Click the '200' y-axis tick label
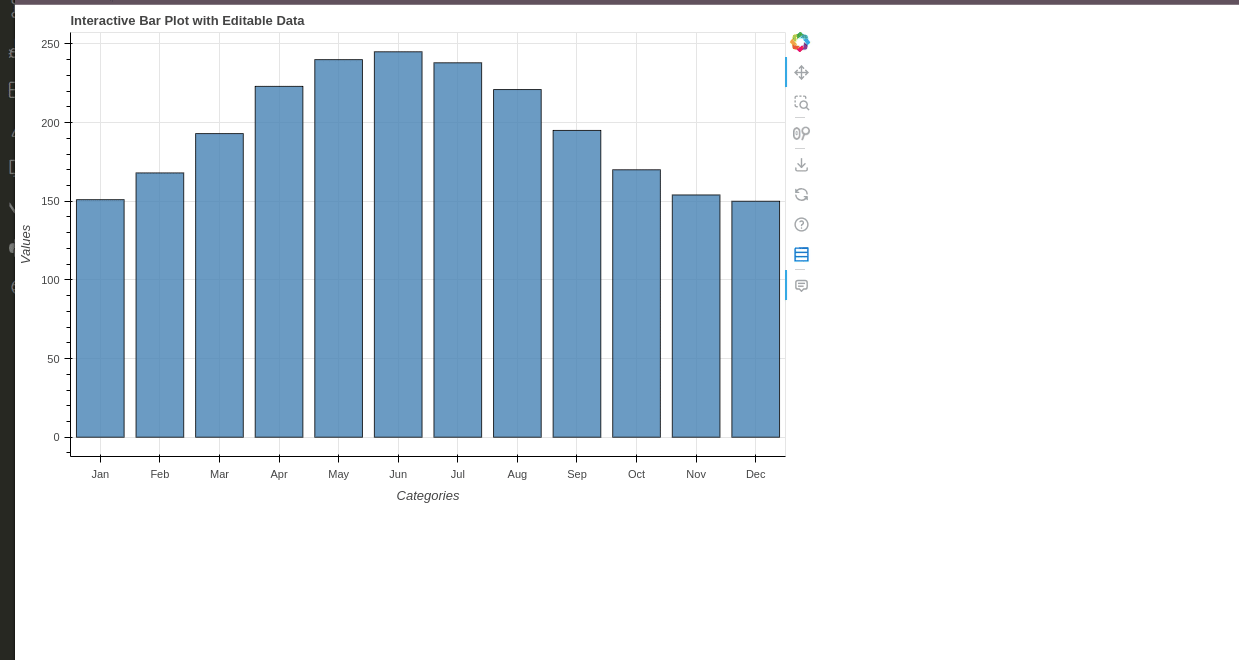Viewport: 1239px width, 660px height. point(50,123)
